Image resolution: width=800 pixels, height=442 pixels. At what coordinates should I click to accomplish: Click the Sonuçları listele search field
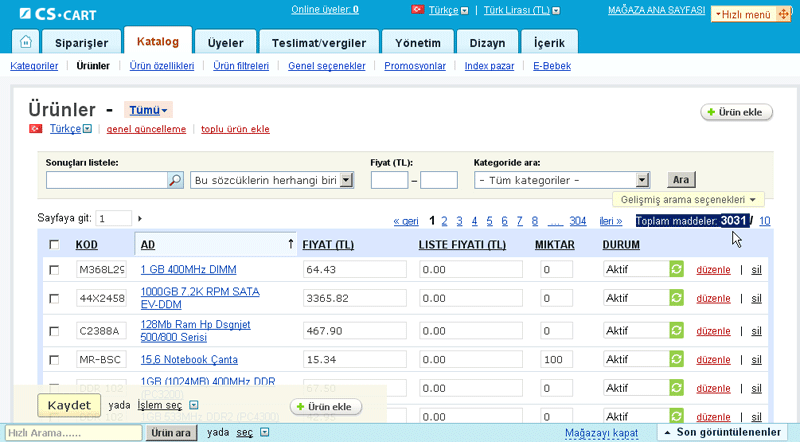click(x=107, y=180)
